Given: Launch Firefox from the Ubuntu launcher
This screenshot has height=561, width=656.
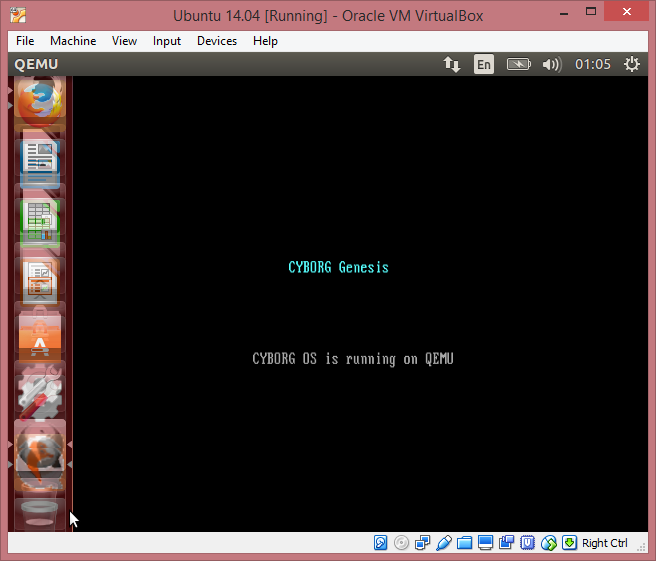Looking at the screenshot, I should [40, 103].
